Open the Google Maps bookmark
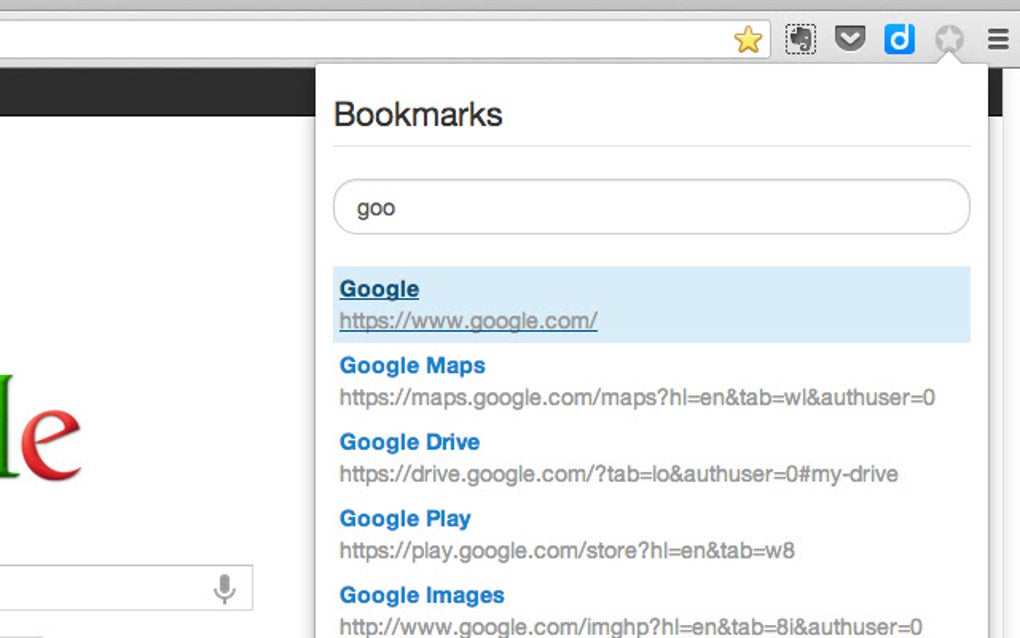Image resolution: width=1020 pixels, height=638 pixels. [x=412, y=366]
